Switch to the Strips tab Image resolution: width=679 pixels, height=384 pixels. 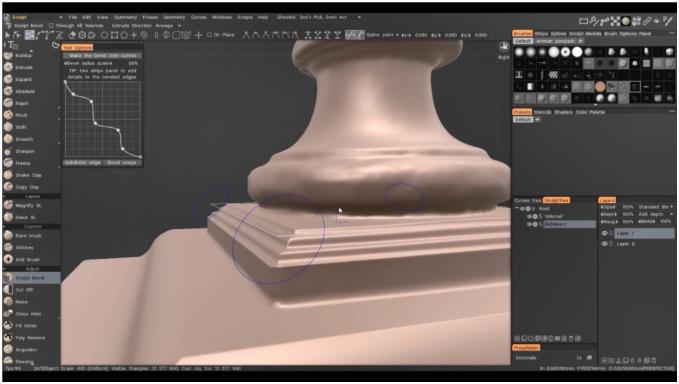pyautogui.click(x=541, y=34)
